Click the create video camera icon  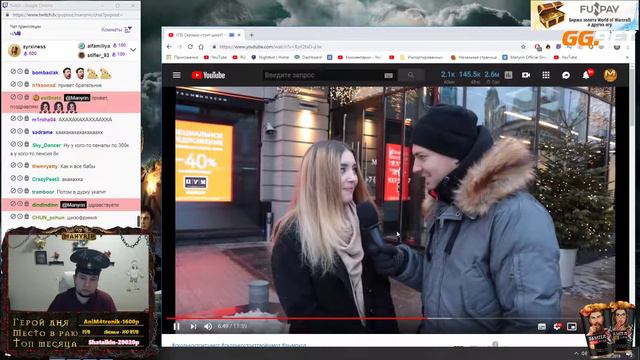coord(526,75)
